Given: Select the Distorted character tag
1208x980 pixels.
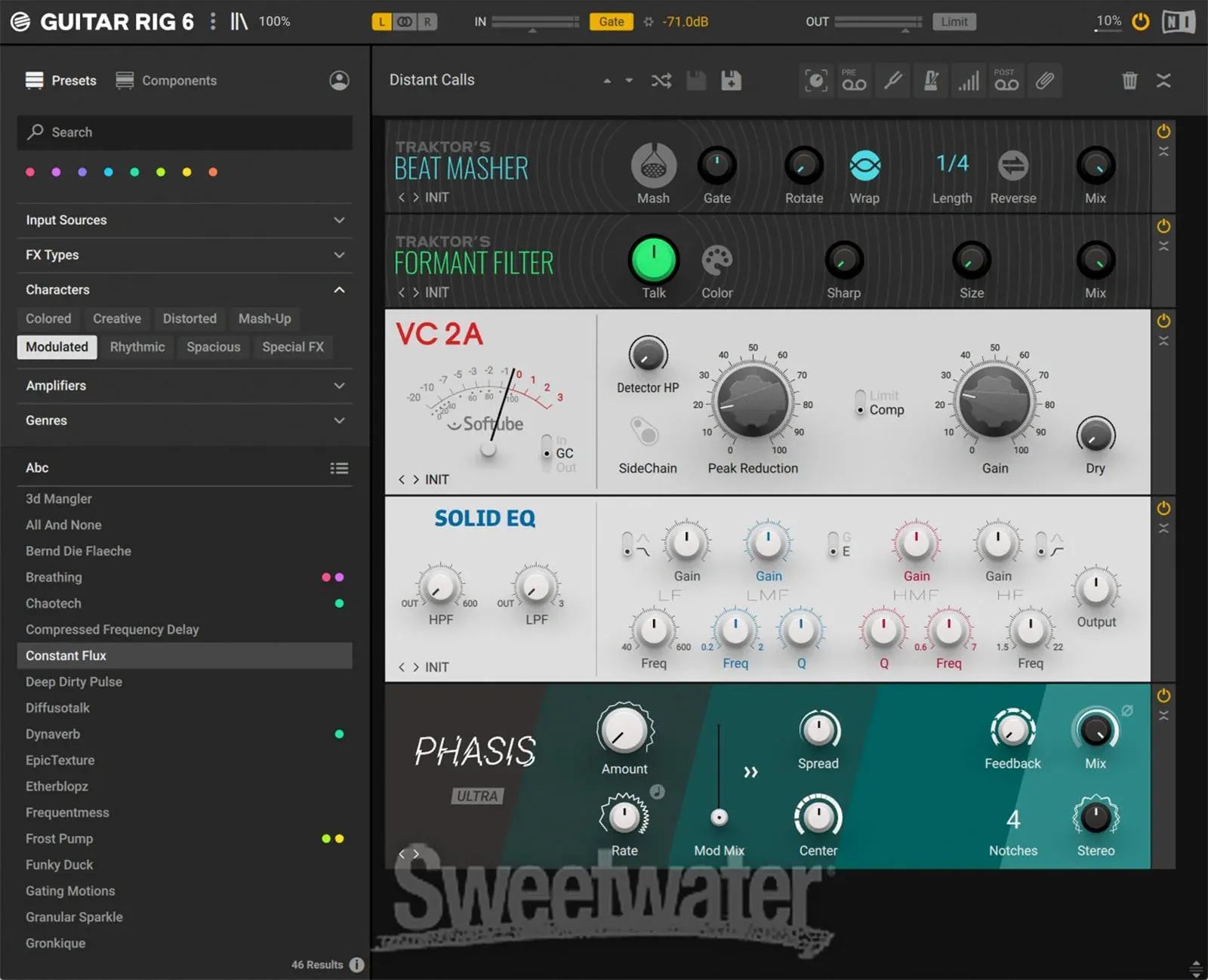Looking at the screenshot, I should point(190,319).
